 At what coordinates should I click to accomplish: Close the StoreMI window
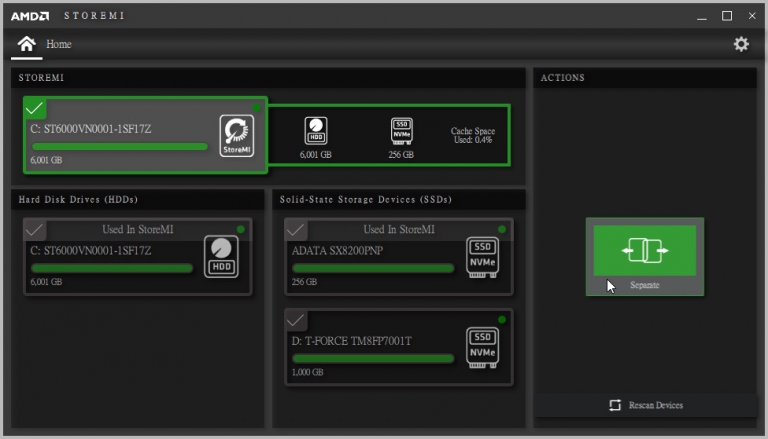pyautogui.click(x=752, y=16)
